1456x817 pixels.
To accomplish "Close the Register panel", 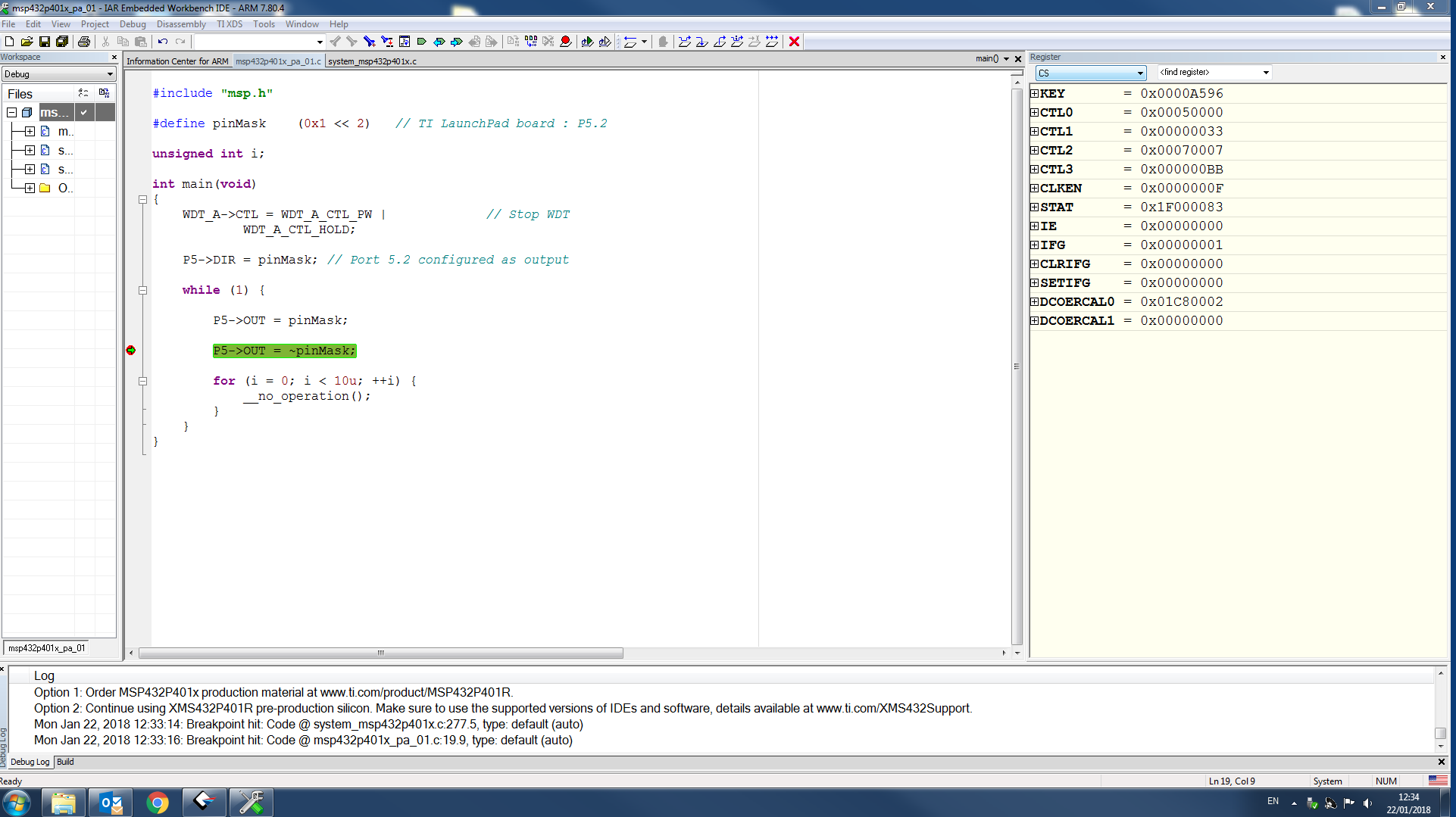I will (x=1442, y=57).
